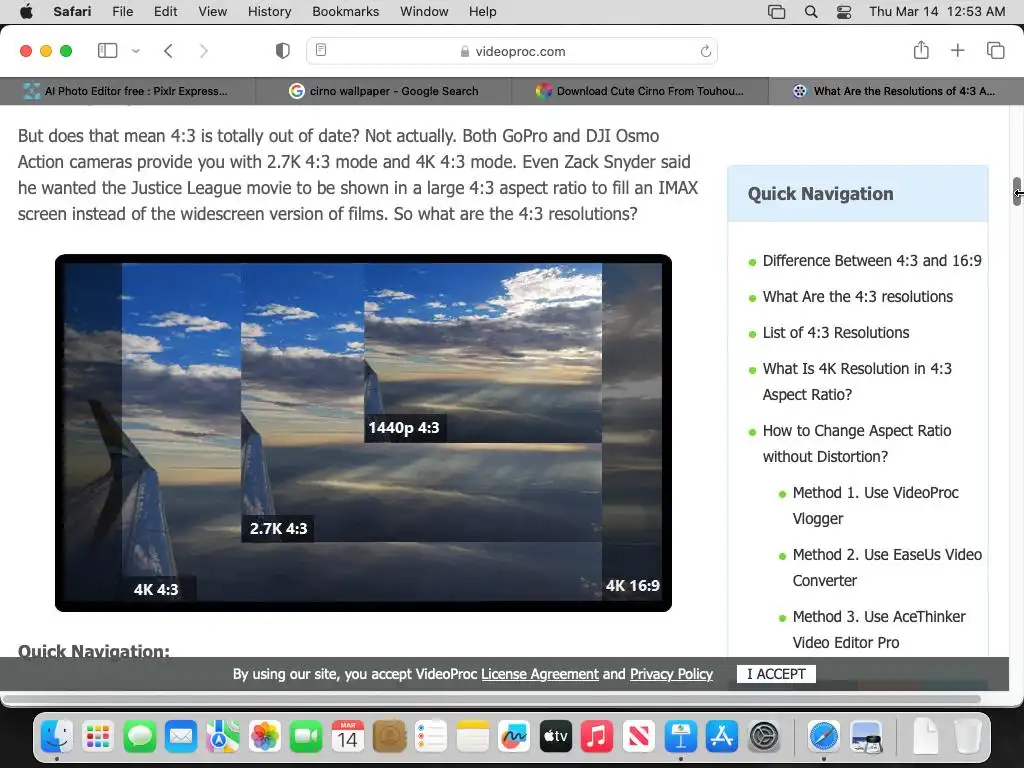Jump to What Are the 4:3 resolutions
Screen dimensions: 1024x768
[x=857, y=296]
